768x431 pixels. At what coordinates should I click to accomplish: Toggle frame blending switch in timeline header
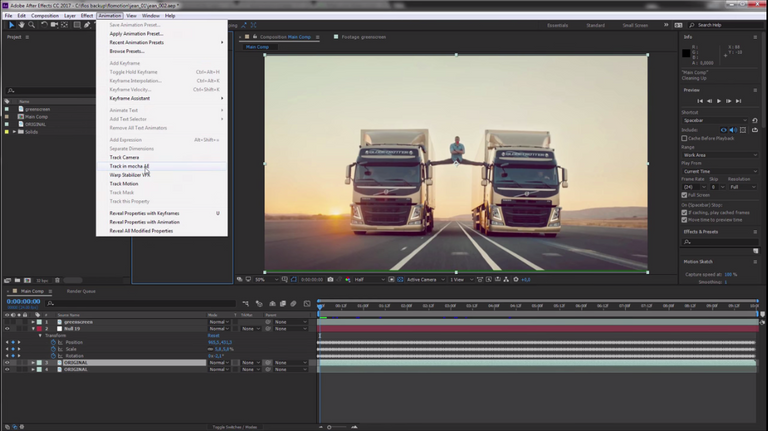click(283, 304)
